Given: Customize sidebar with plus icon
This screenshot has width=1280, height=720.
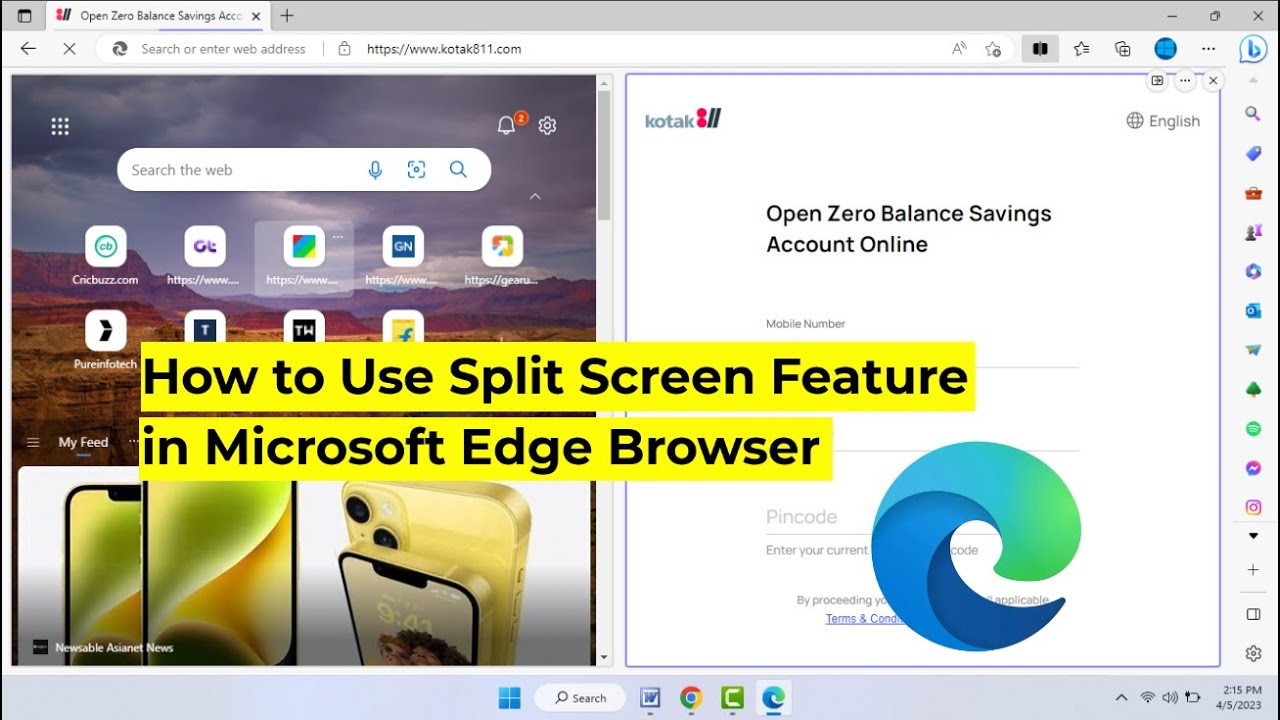Looking at the screenshot, I should [1253, 570].
